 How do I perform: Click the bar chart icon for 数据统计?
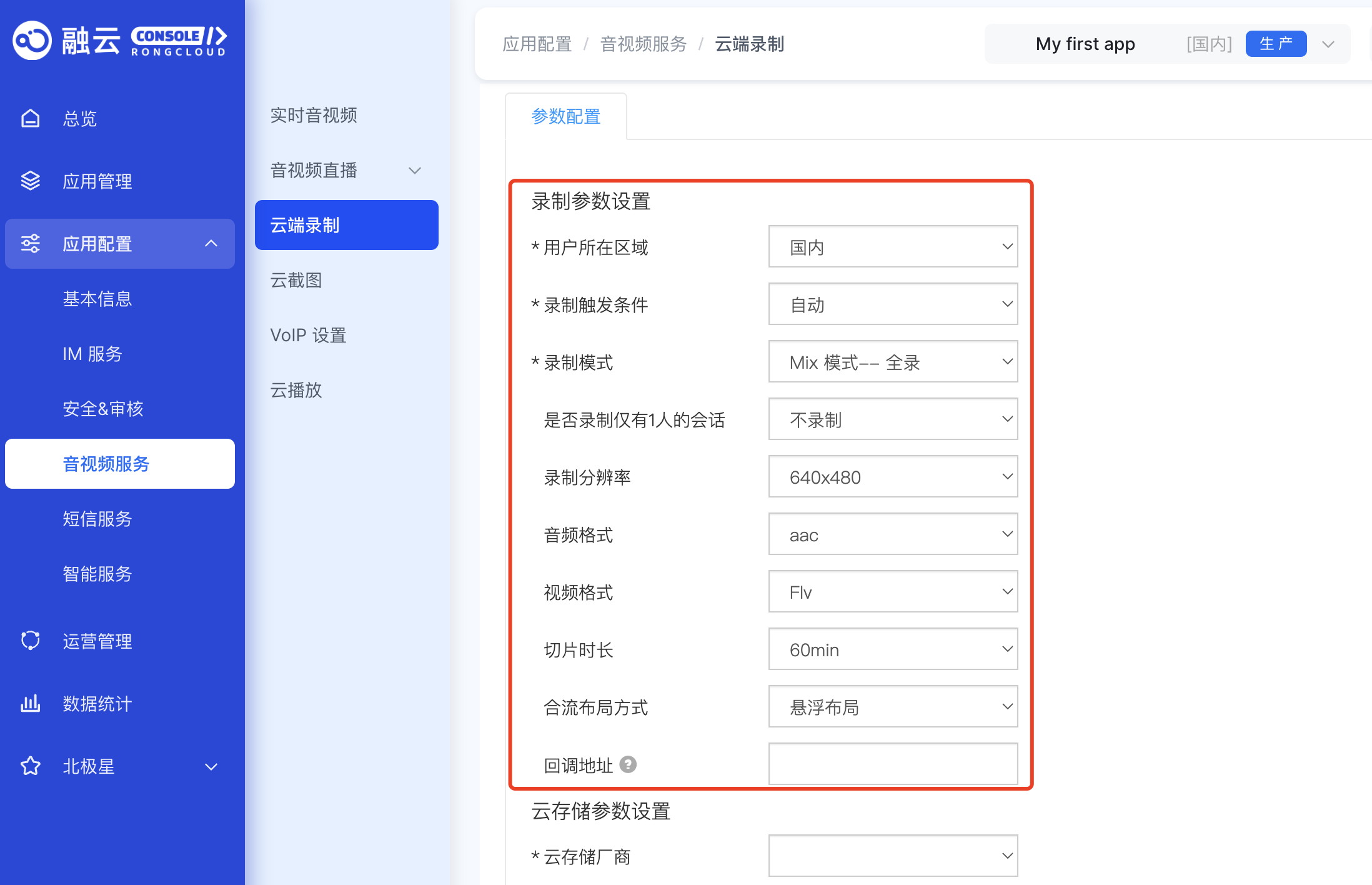pos(30,703)
